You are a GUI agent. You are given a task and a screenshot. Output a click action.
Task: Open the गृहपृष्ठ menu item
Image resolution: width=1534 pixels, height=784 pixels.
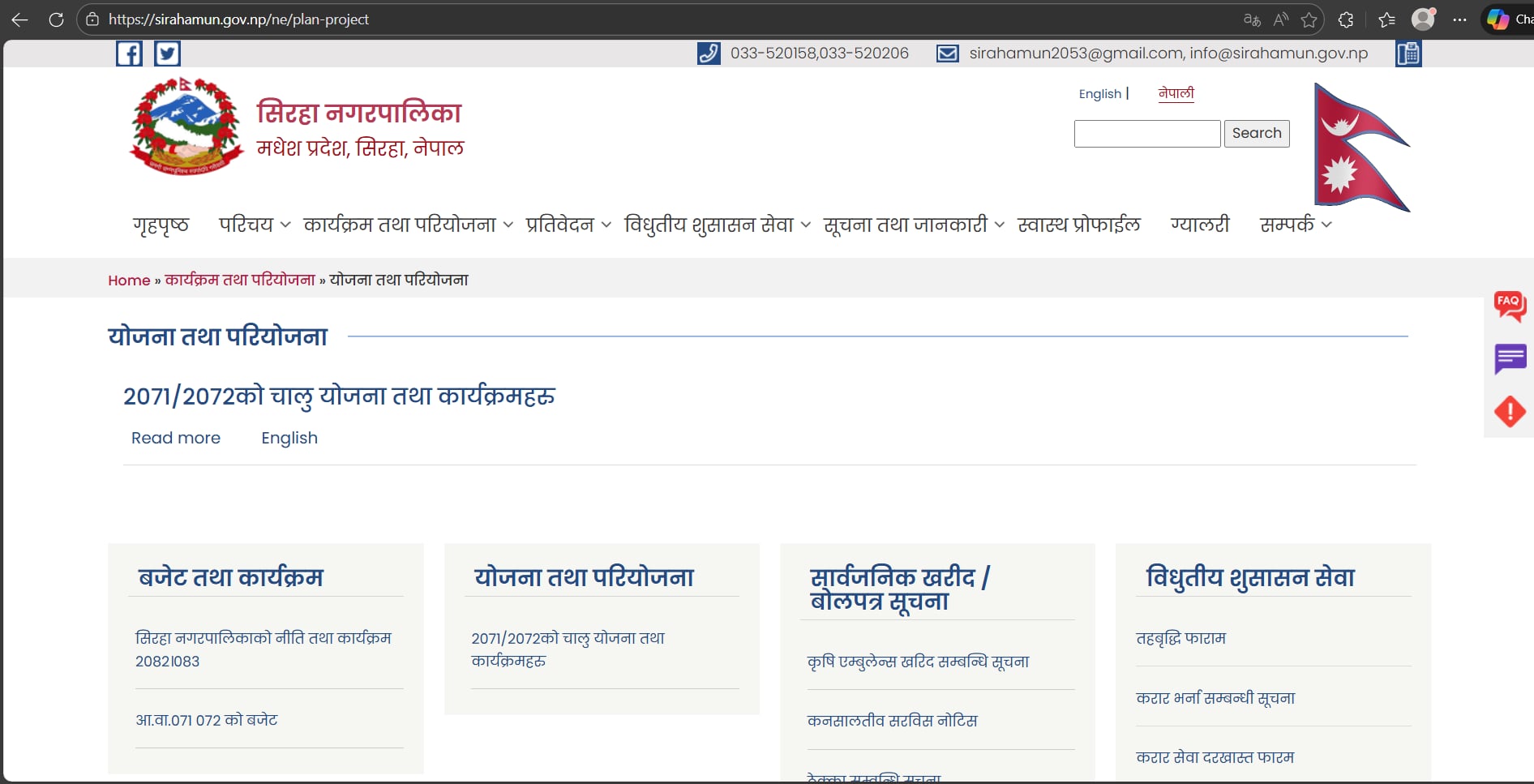point(161,225)
